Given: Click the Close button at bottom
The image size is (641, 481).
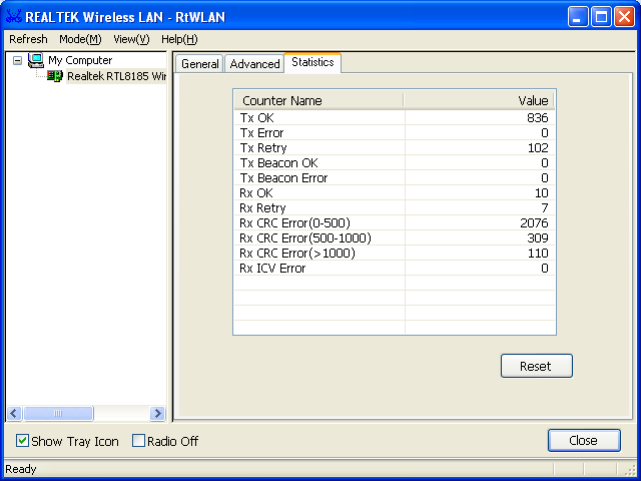Looking at the screenshot, I should [584, 440].
